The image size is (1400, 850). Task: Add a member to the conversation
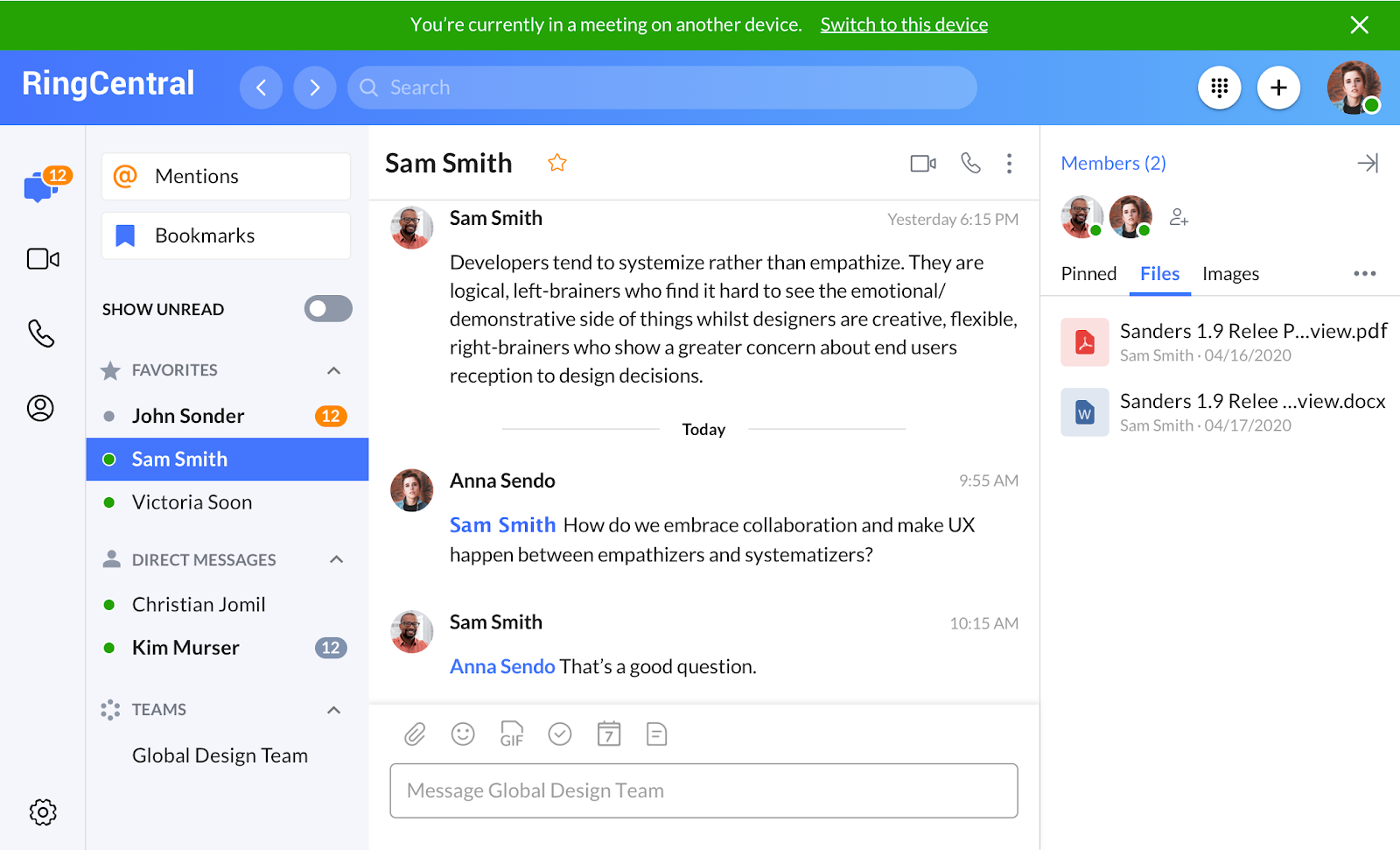click(x=1179, y=217)
